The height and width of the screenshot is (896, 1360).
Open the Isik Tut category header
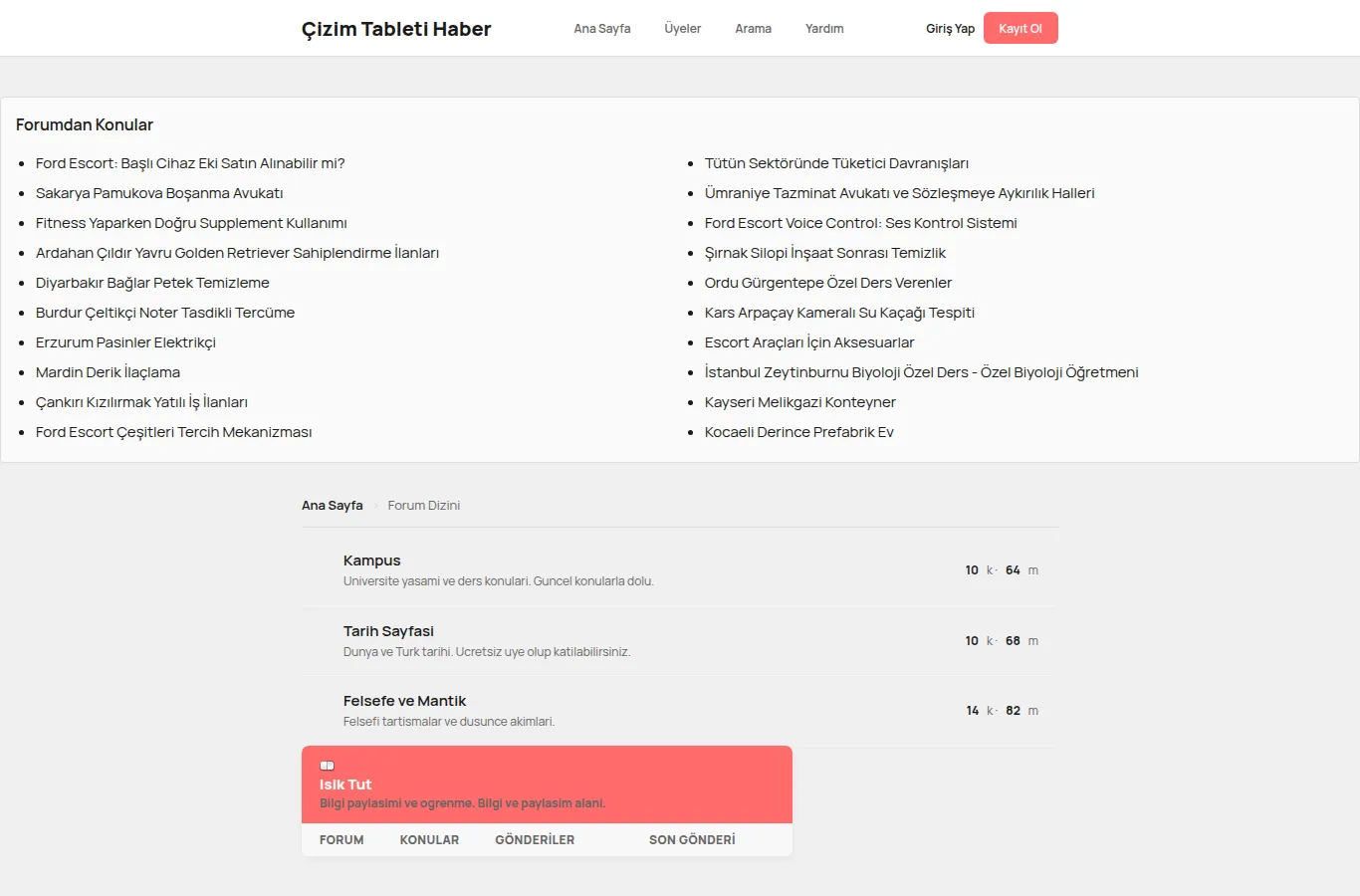pos(345,784)
